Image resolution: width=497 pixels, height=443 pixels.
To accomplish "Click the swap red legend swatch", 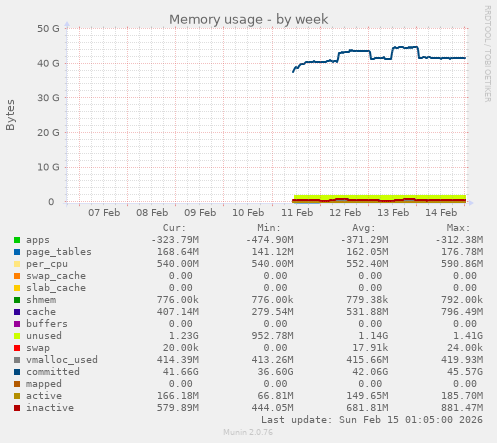I will tap(17, 348).
